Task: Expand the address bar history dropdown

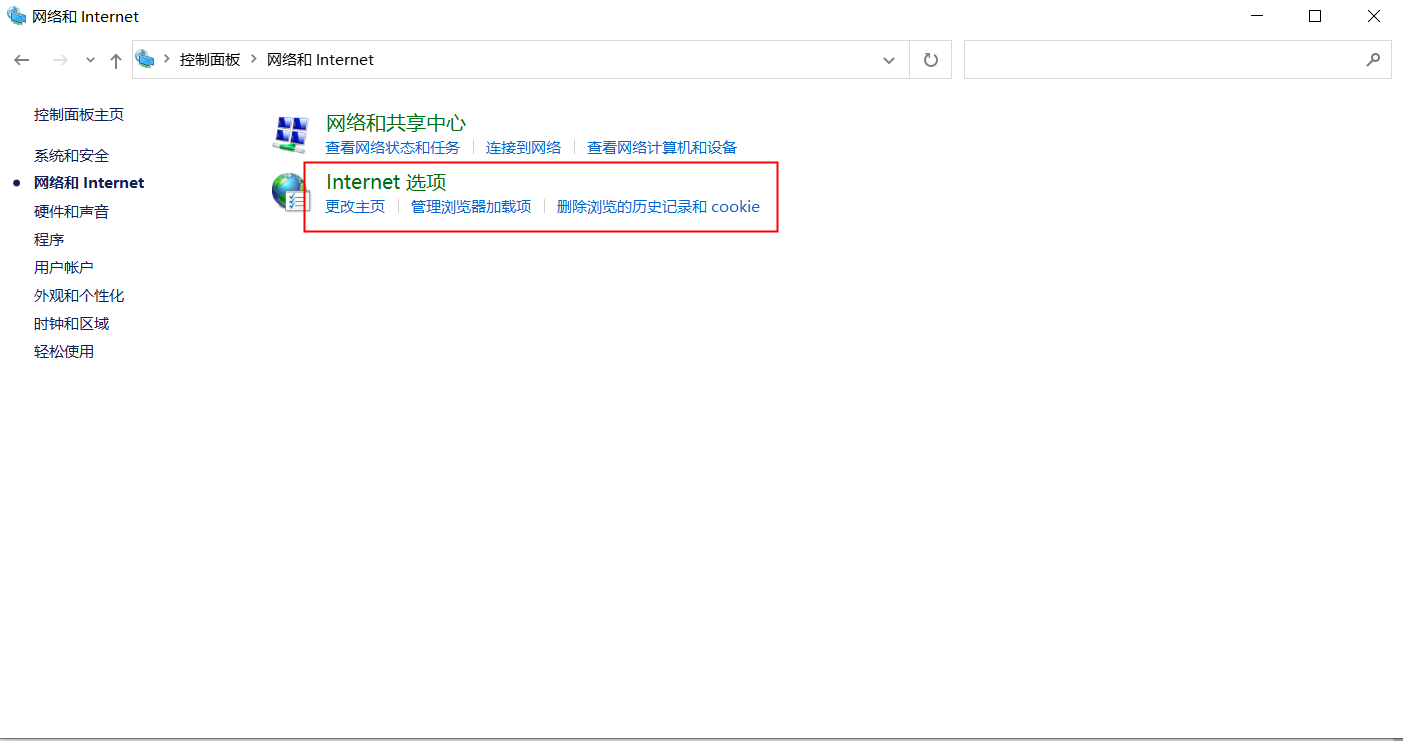Action: 889,60
